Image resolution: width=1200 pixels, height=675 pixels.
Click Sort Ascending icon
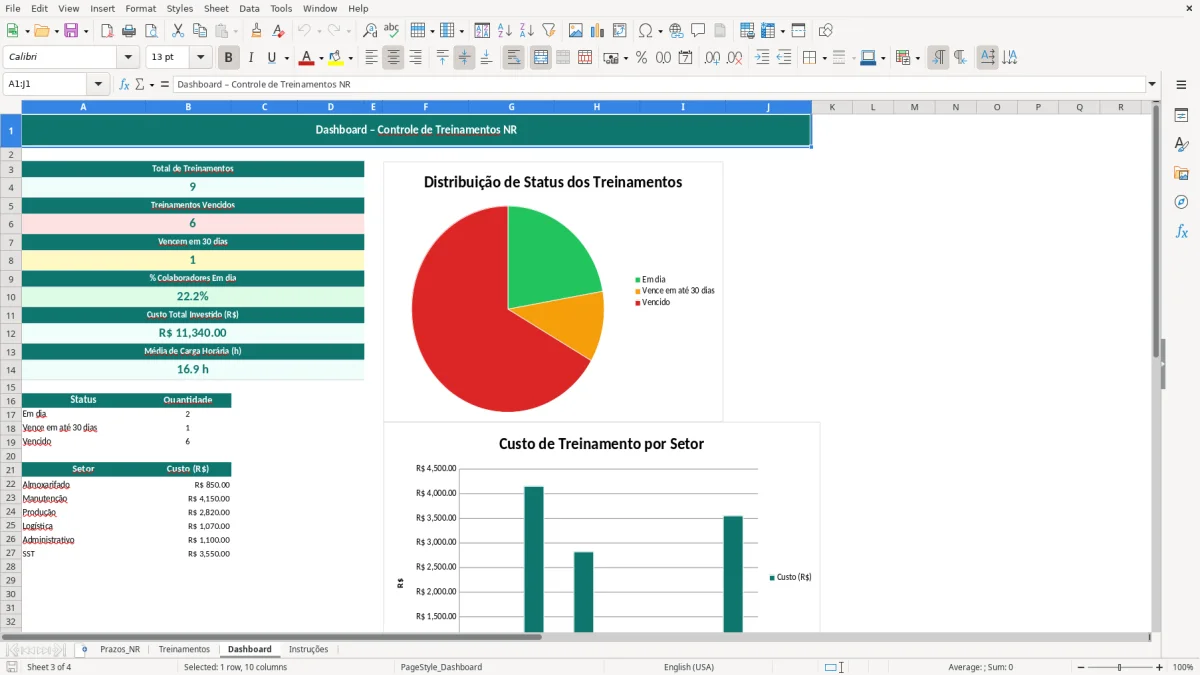pyautogui.click(x=505, y=31)
